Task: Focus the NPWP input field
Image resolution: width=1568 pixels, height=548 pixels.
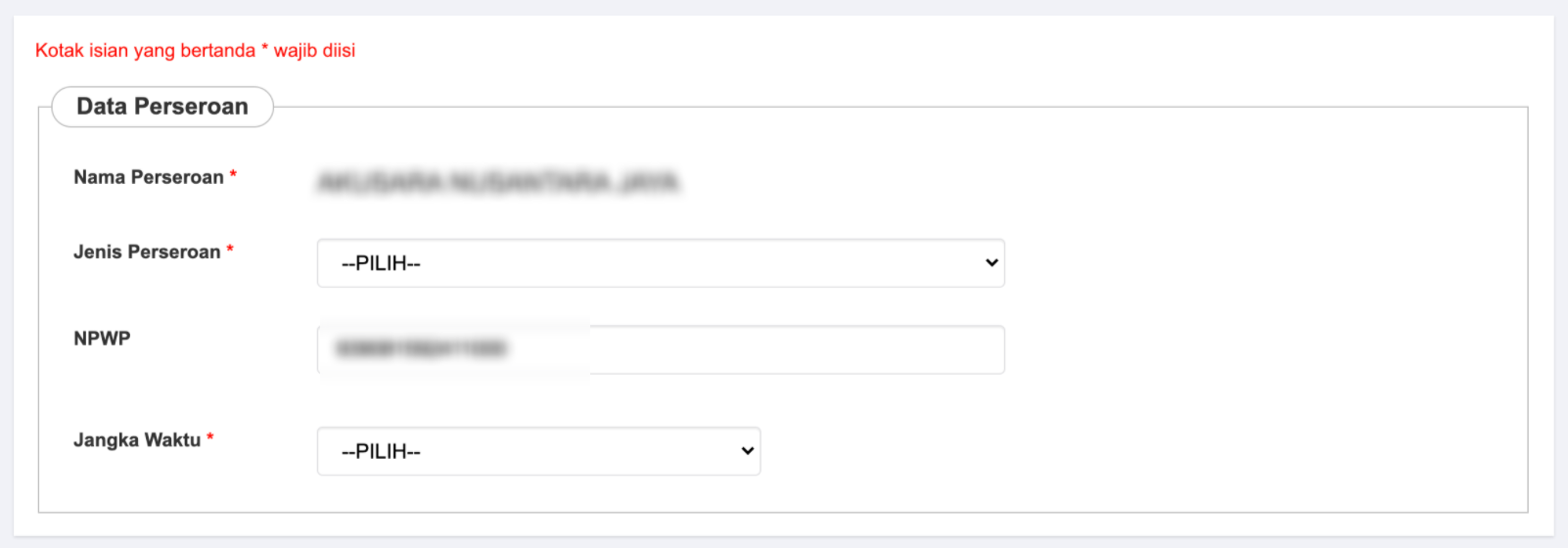Action: click(x=661, y=349)
